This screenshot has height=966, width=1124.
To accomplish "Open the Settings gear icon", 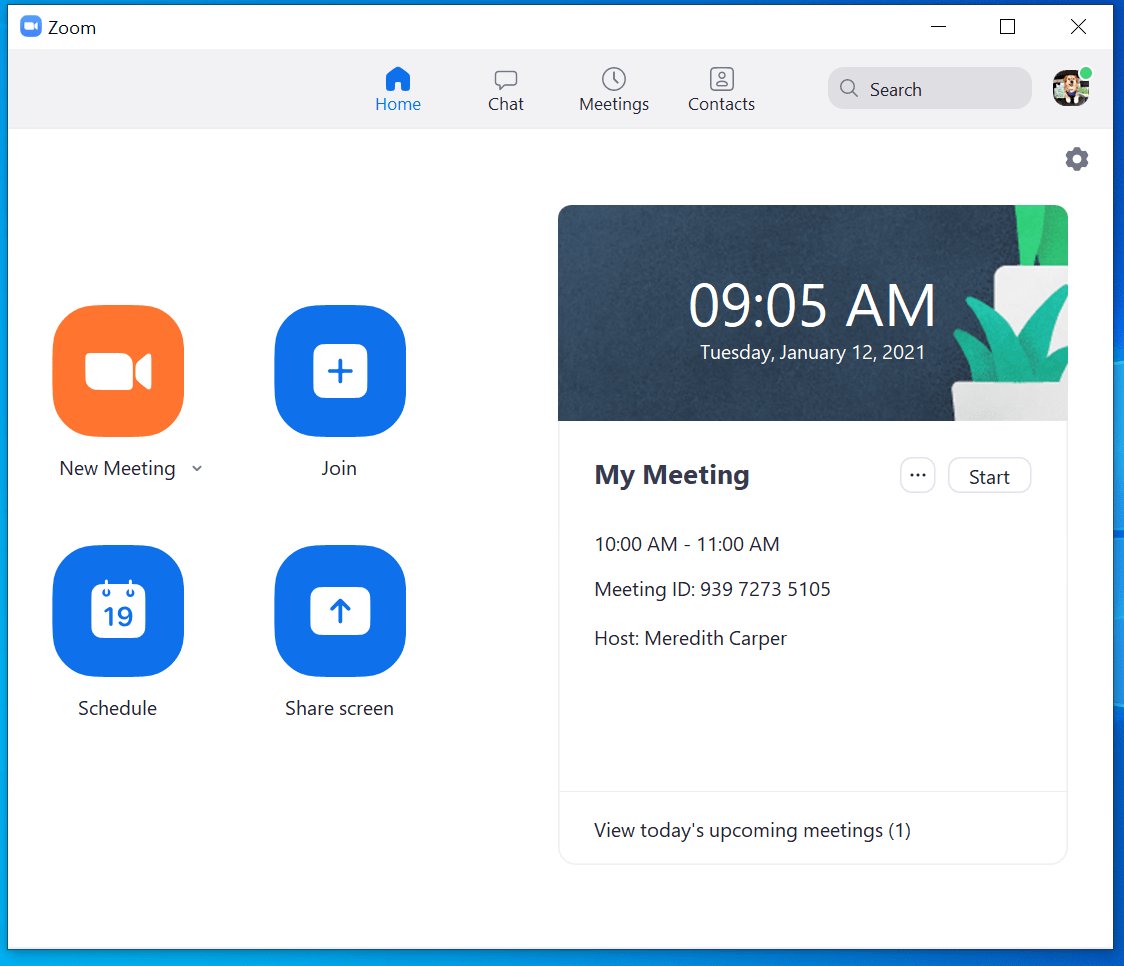I will 1076,158.
